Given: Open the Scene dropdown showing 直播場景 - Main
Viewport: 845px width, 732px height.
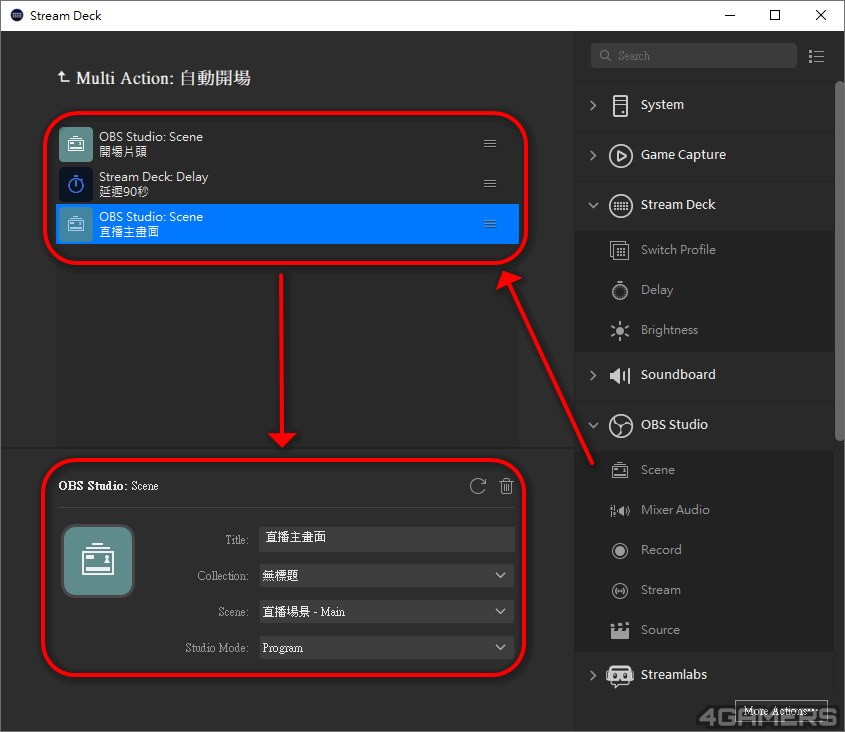Looking at the screenshot, I should [x=386, y=612].
